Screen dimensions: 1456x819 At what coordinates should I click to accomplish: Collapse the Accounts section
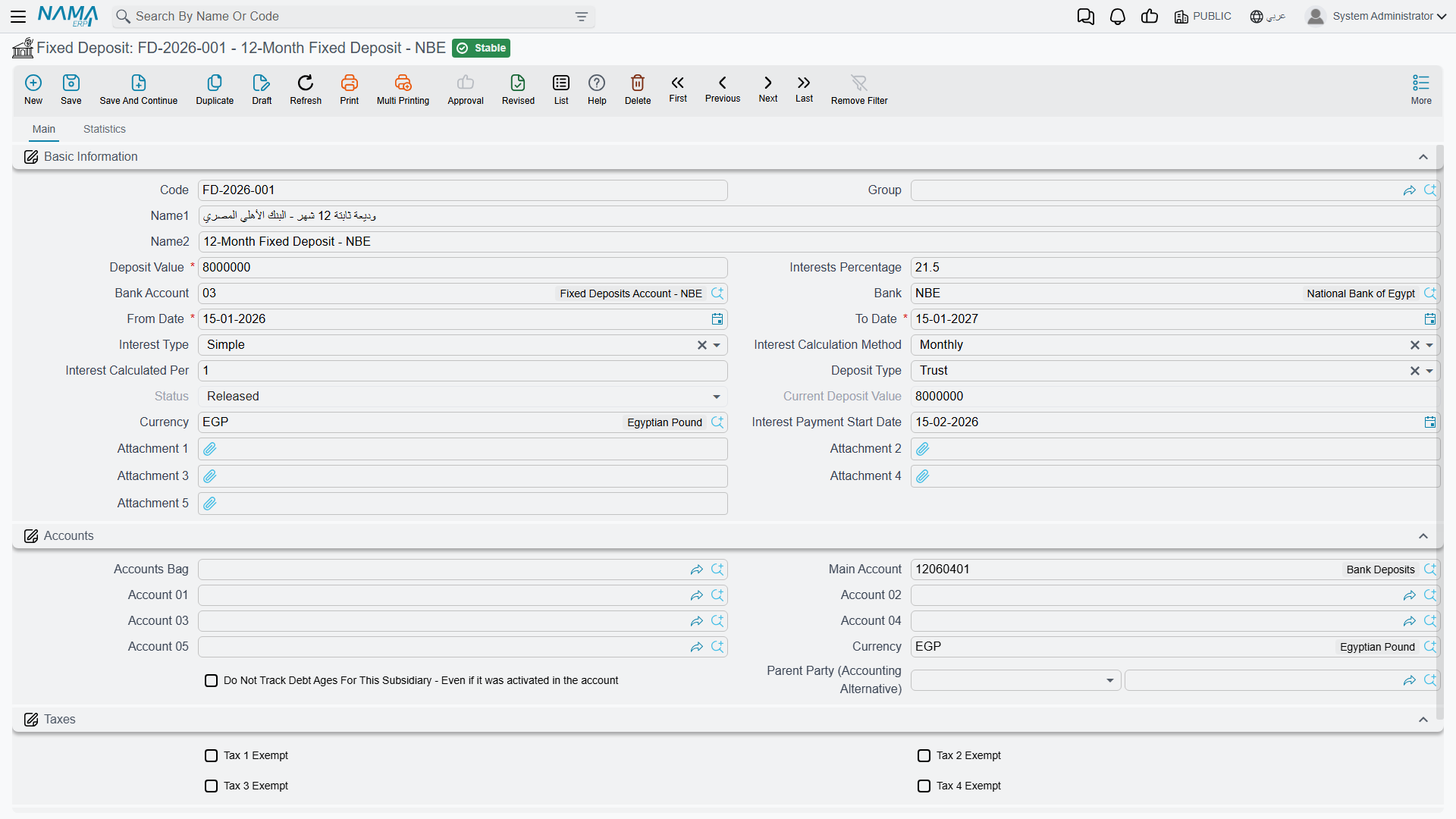pyautogui.click(x=1423, y=536)
